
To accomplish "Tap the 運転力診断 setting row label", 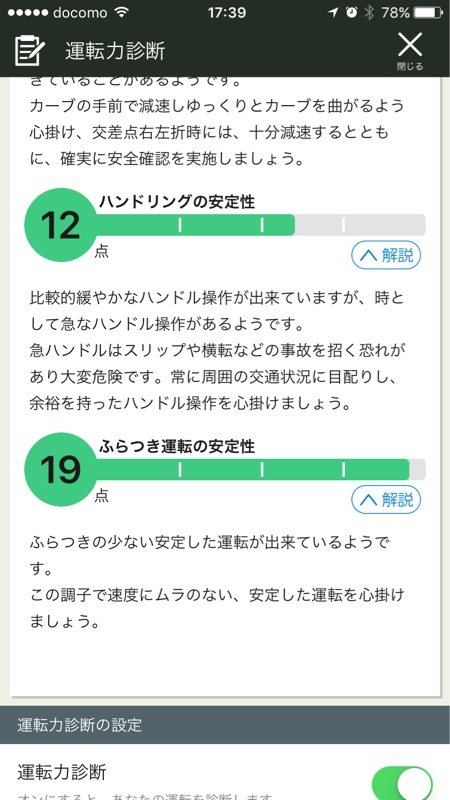I will point(62,772).
